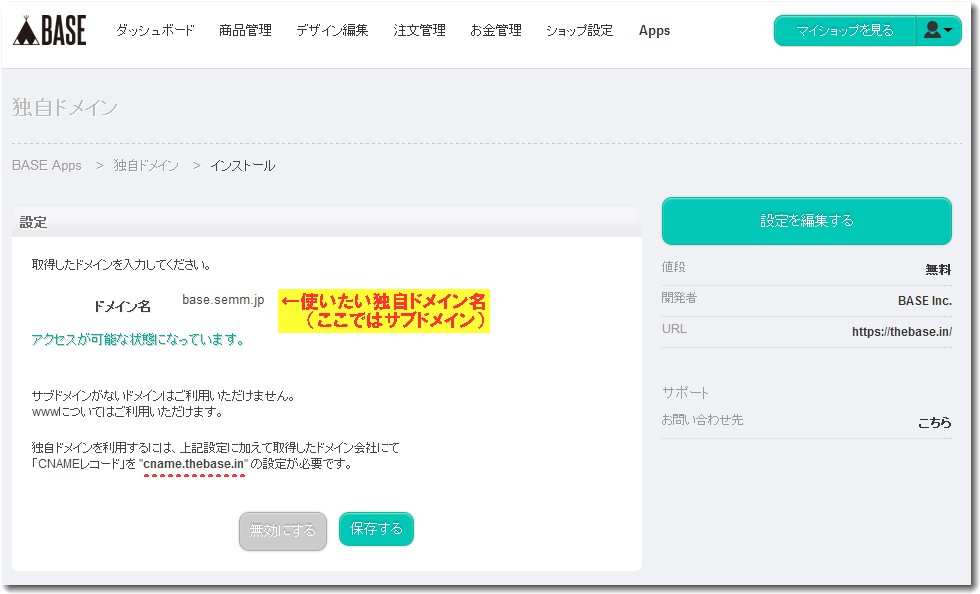
Task: Click the ドメイン名 field label
Action: [122, 306]
